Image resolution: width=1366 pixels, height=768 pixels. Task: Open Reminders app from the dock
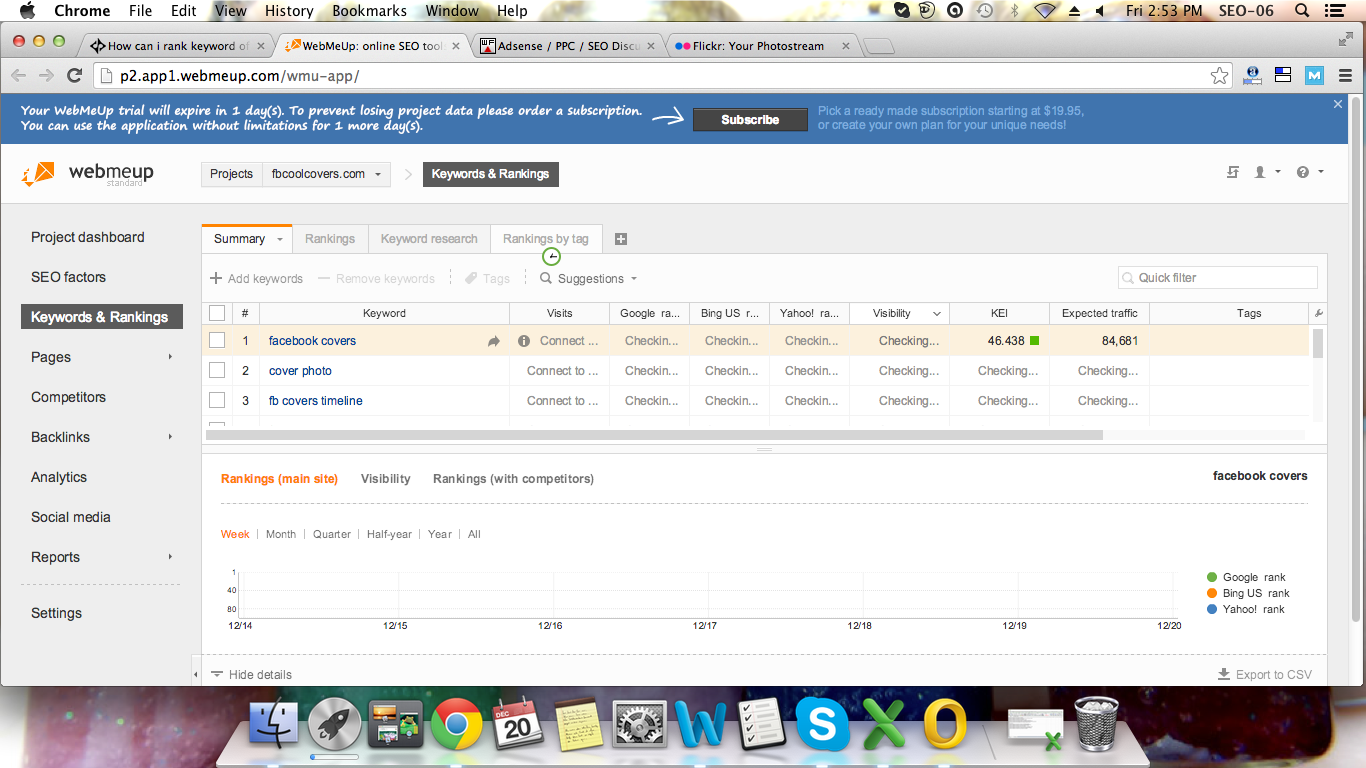tap(762, 723)
